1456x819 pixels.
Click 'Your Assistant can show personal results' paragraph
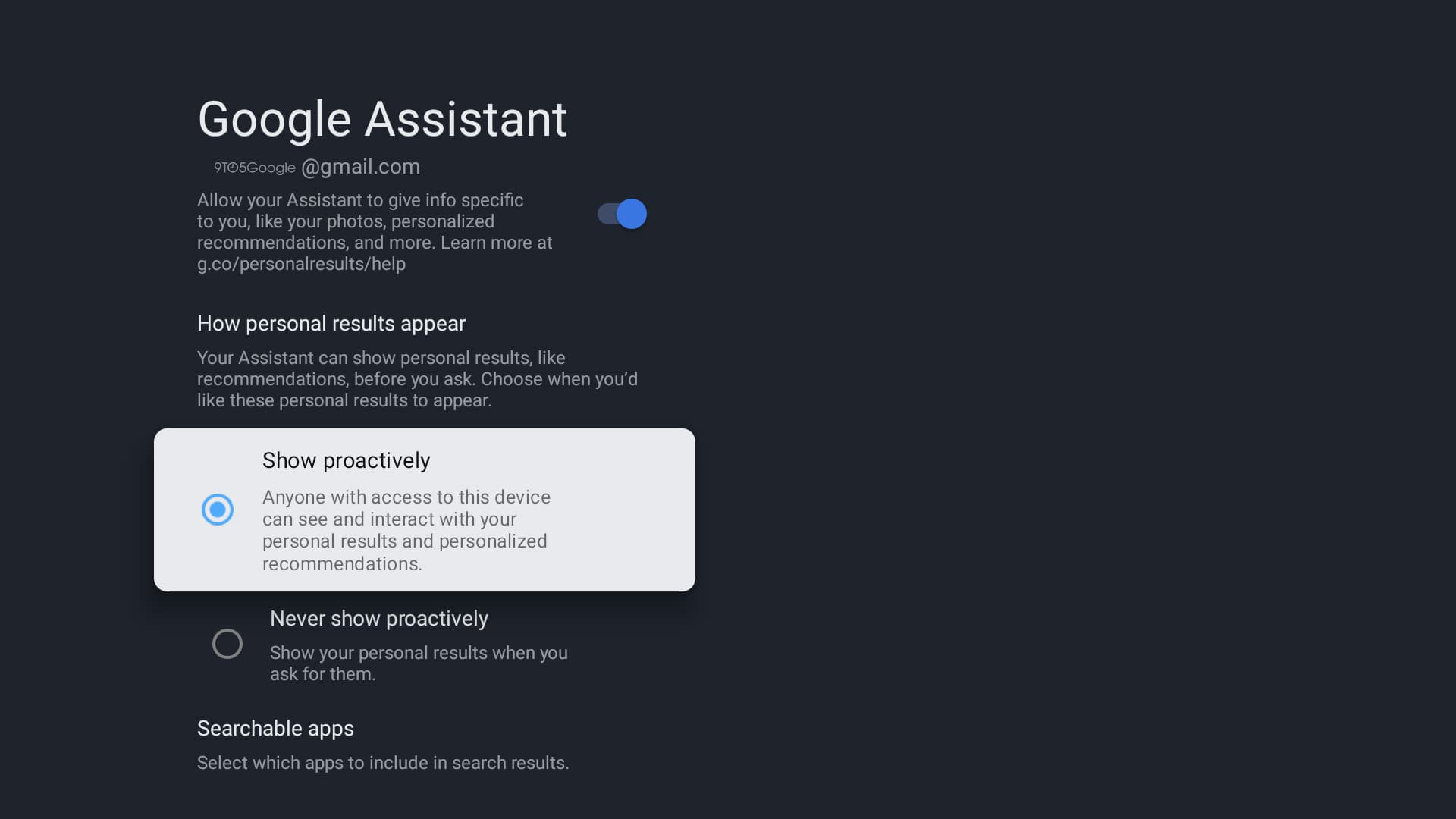(381, 358)
